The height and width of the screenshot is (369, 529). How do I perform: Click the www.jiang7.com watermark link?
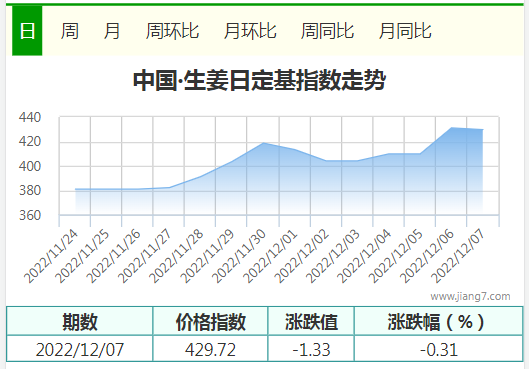pos(470,296)
